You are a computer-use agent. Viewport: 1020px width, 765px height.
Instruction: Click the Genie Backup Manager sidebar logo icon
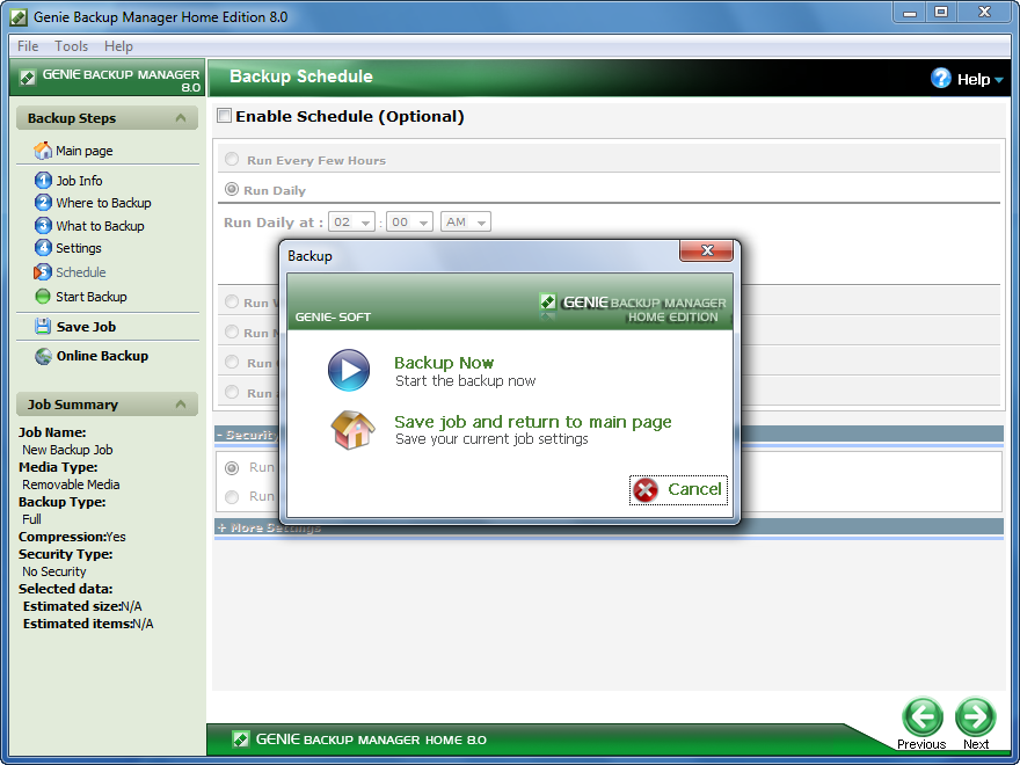(27, 77)
